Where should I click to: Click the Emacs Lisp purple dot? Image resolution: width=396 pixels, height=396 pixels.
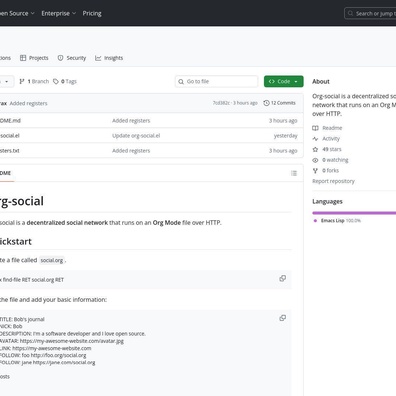point(315,221)
